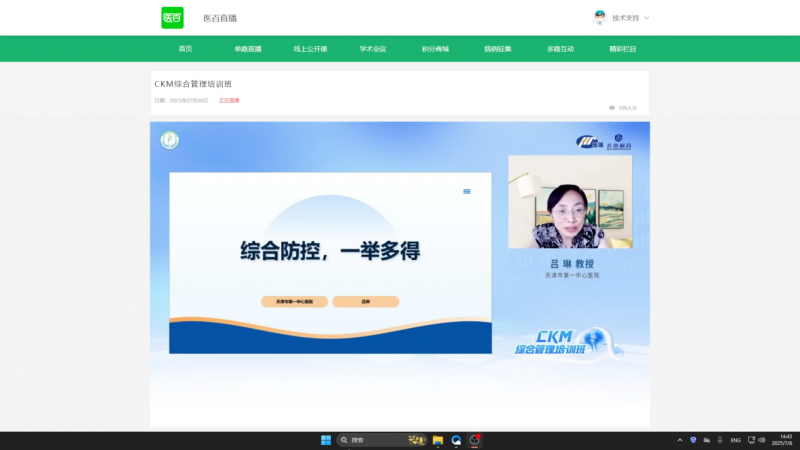
Task: Open the 精彩栏目 section
Action: [622, 49]
